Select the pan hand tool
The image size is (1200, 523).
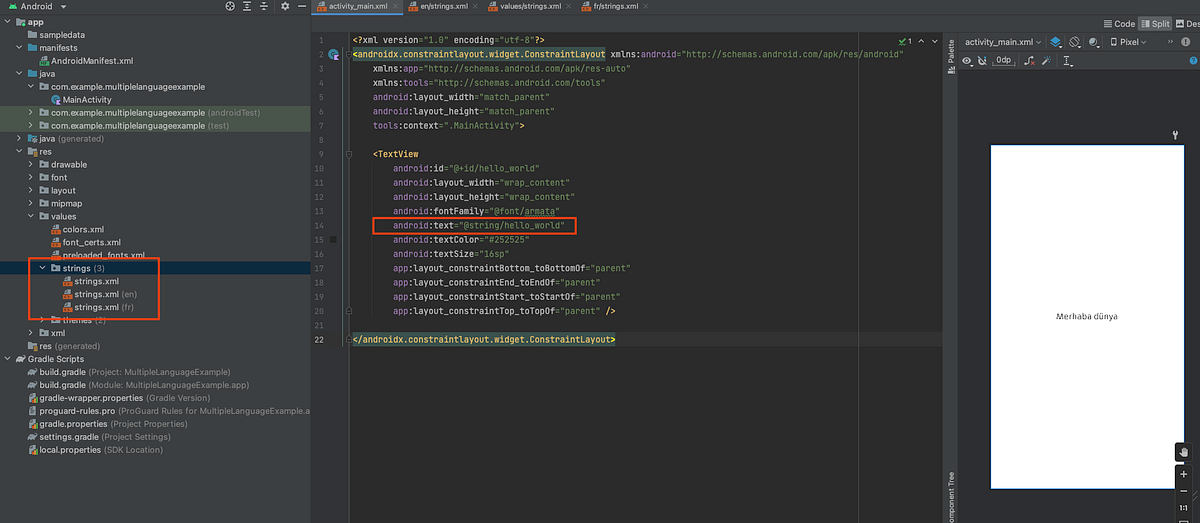tap(1184, 452)
